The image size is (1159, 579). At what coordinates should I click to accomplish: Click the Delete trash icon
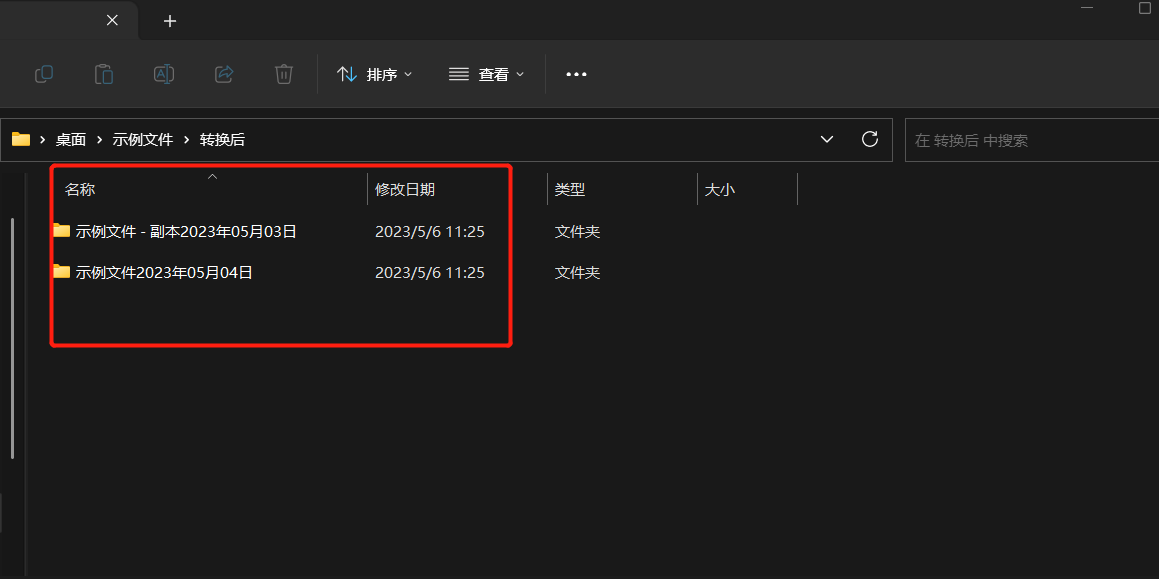(283, 73)
